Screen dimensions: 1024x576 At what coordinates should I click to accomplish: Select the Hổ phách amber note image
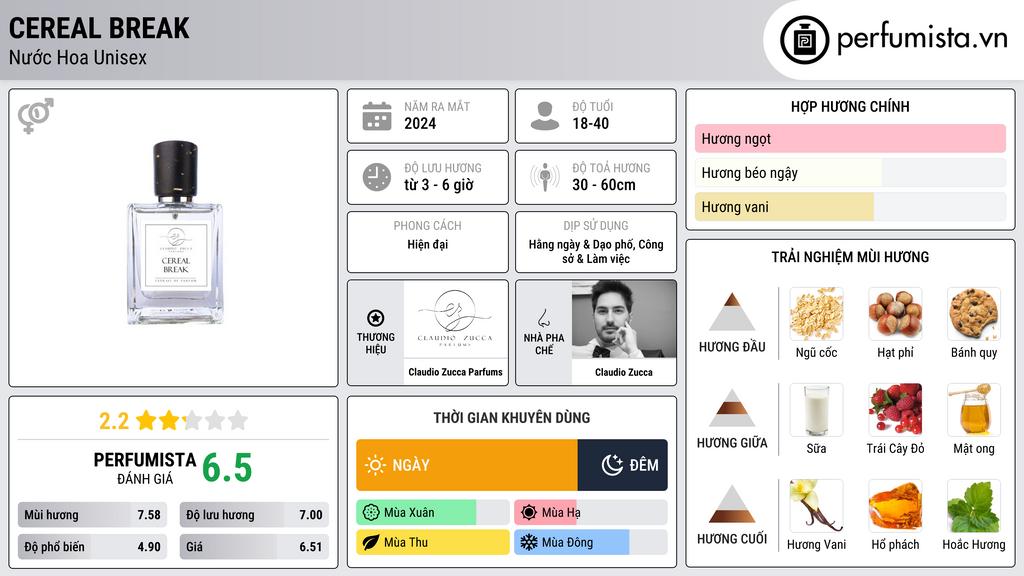(x=895, y=506)
